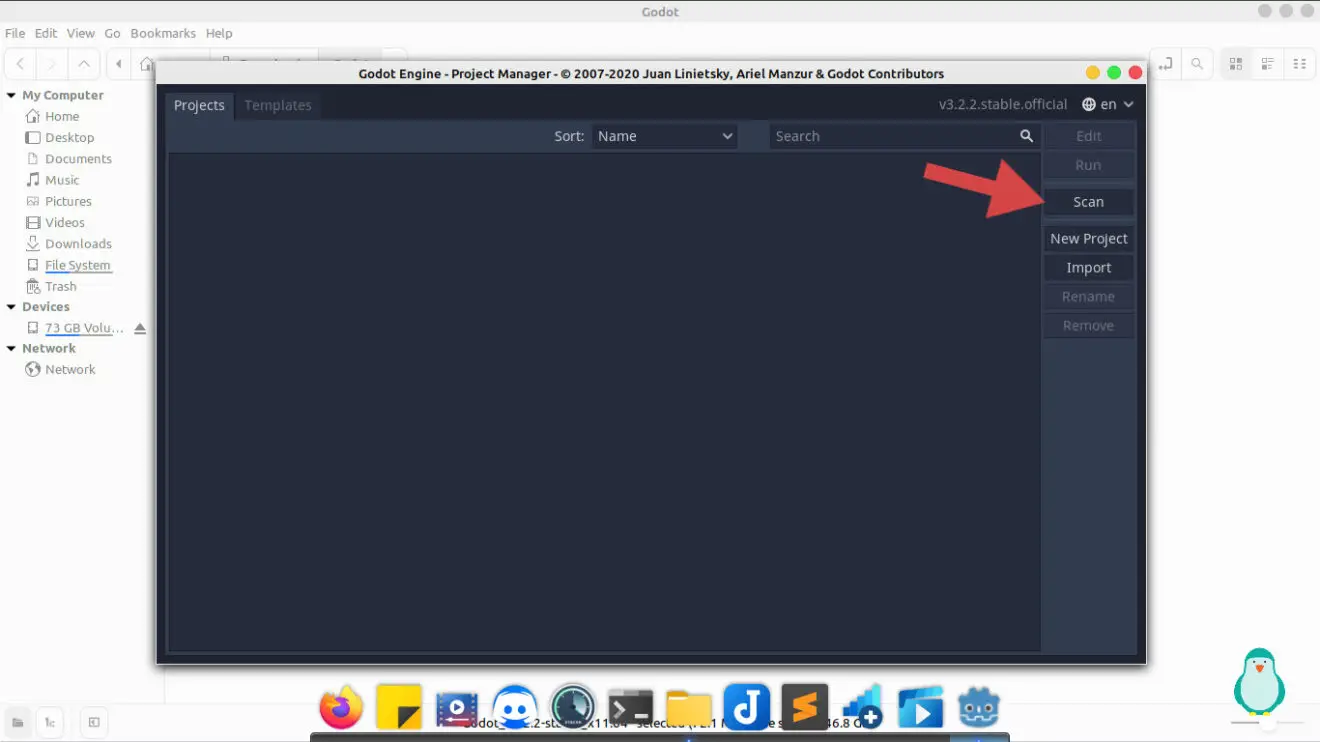Click the Remove button
1320x742 pixels.
pyautogui.click(x=1088, y=326)
